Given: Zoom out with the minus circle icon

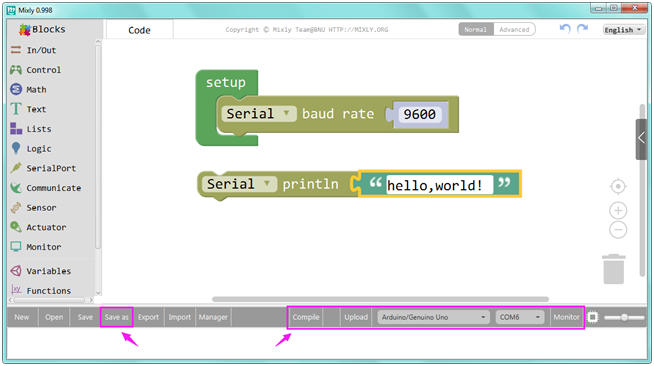Looking at the screenshot, I should pyautogui.click(x=618, y=230).
